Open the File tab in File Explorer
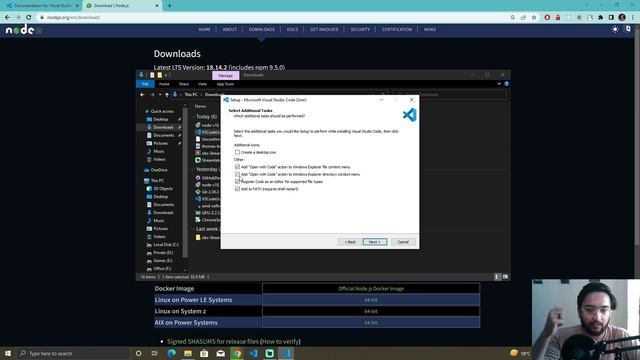640x360 pixels. [145, 84]
